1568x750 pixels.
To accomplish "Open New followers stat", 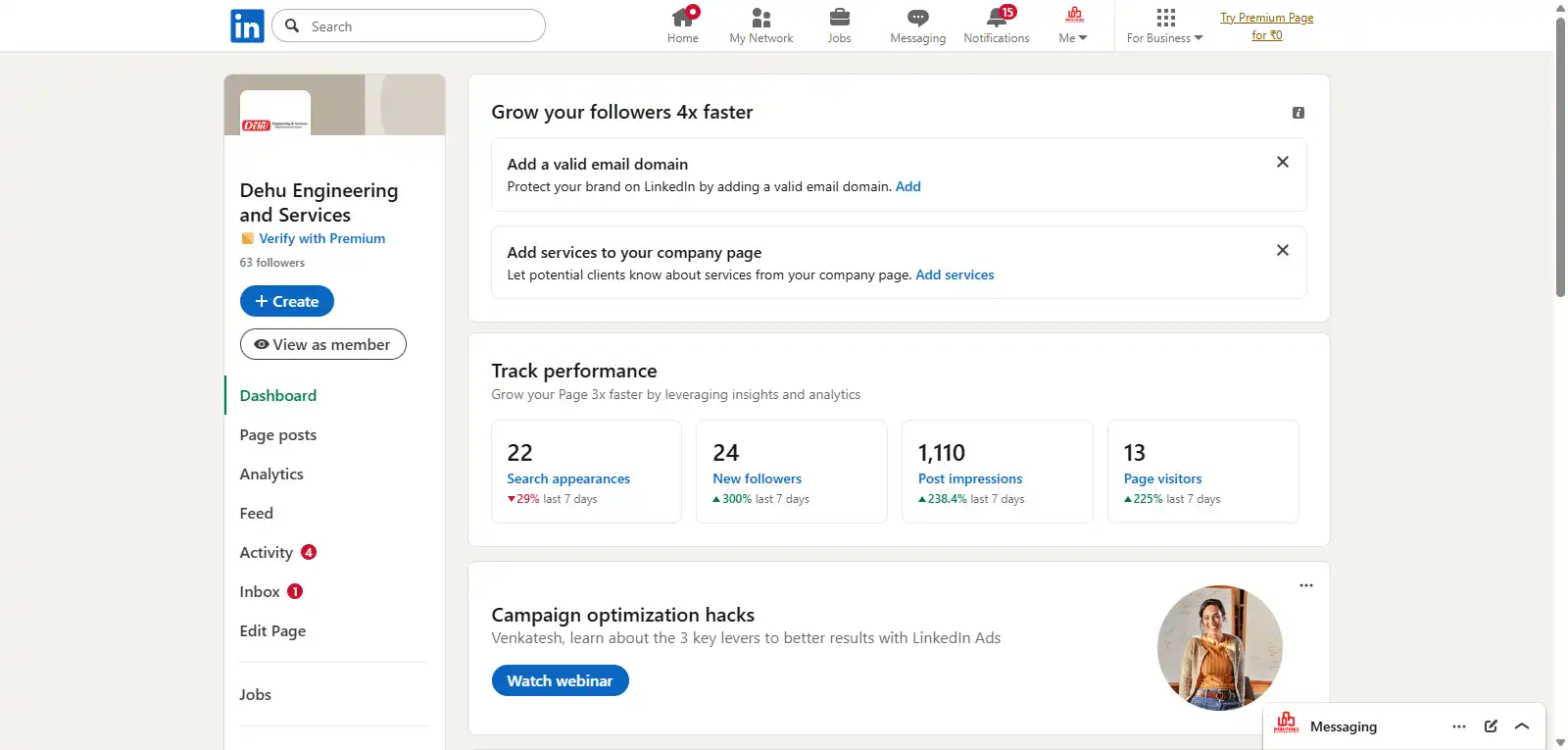I will pos(792,472).
